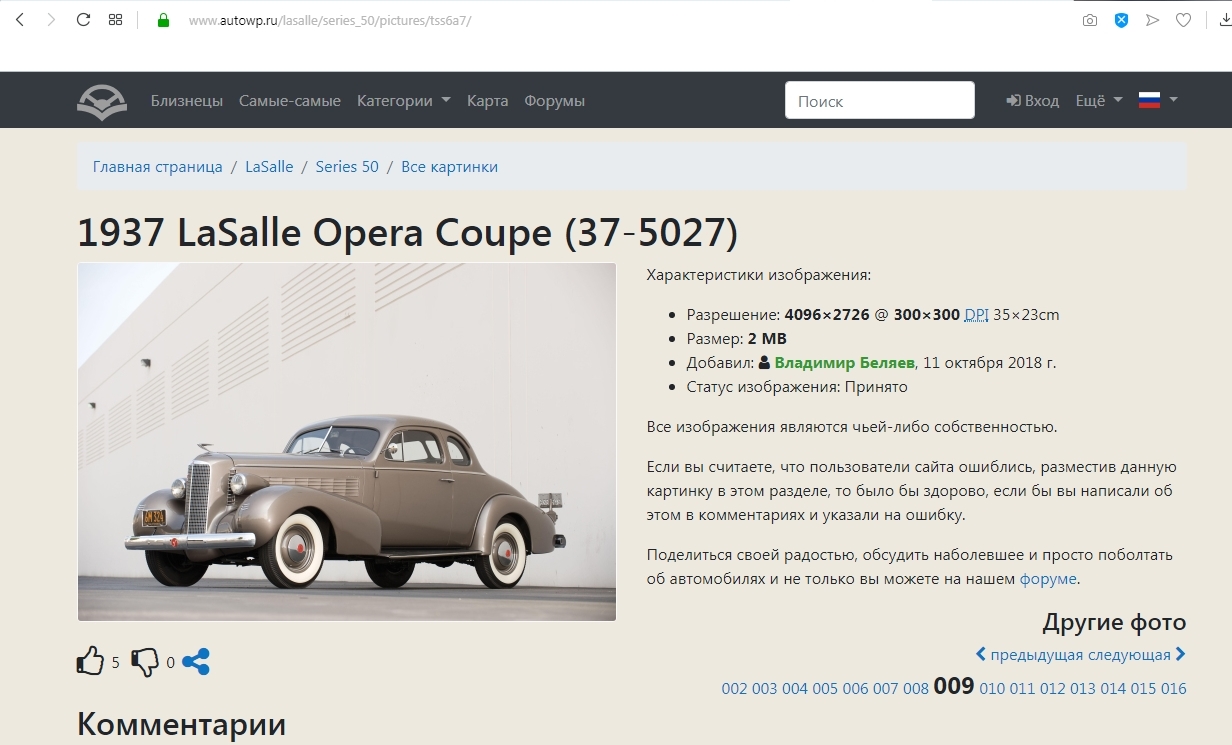Go to следующая photo
Screen dimensions: 1232x745
point(1136,655)
